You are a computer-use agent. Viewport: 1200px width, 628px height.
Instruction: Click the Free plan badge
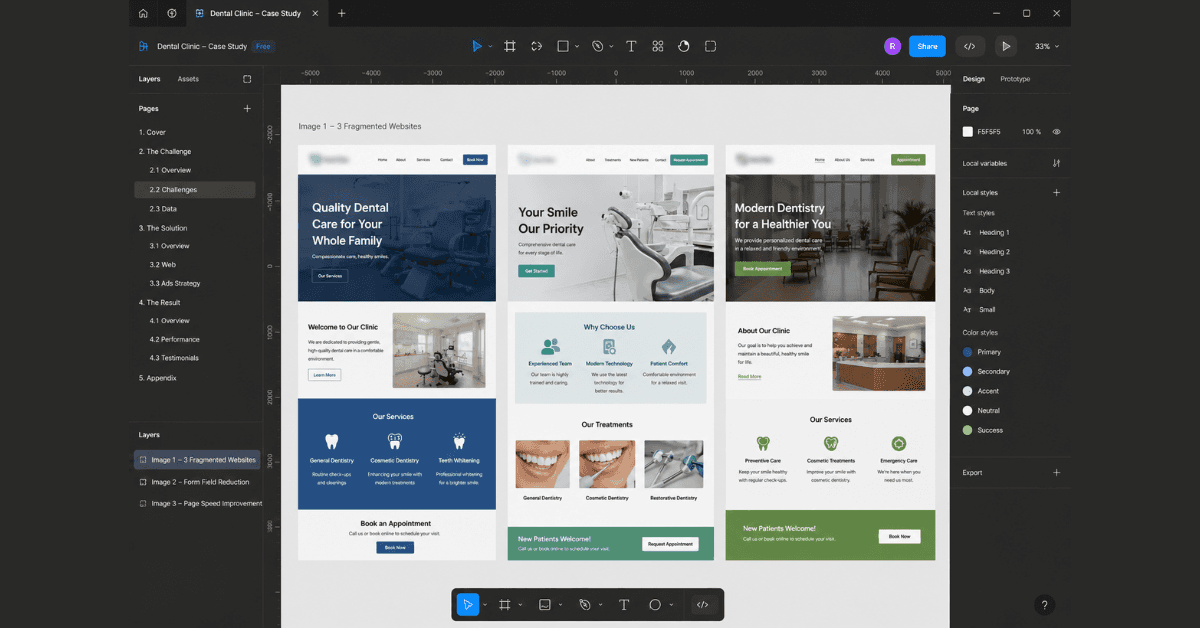[263, 46]
